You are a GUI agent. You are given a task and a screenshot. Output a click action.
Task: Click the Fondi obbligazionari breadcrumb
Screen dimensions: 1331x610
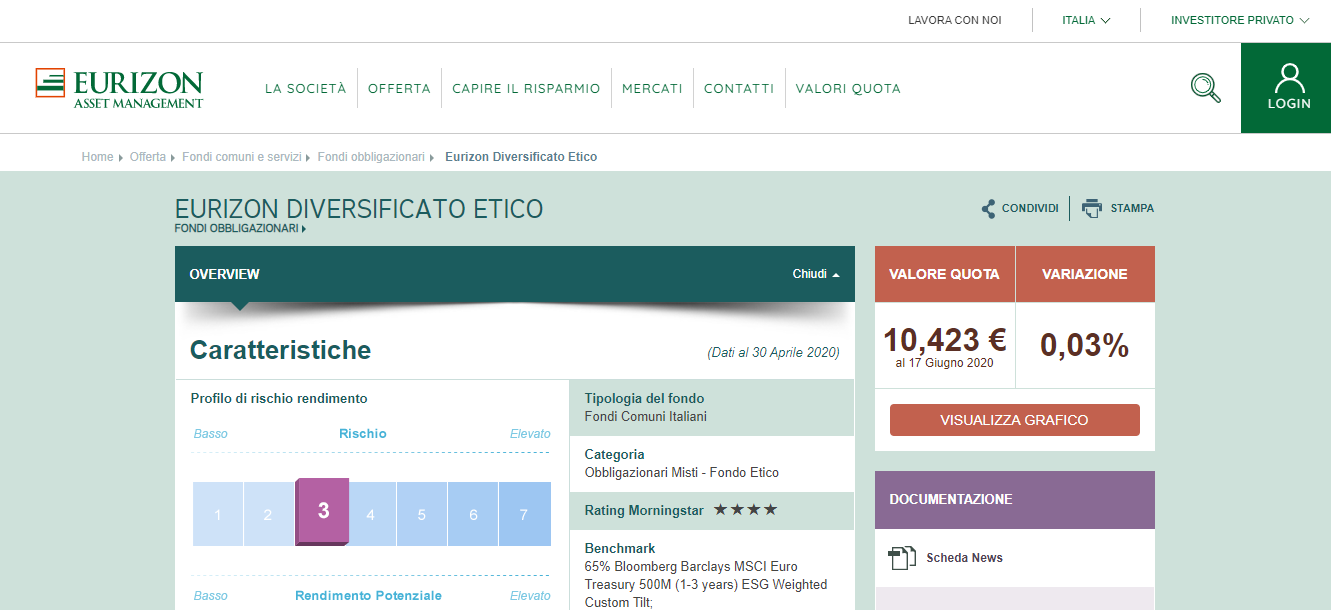coord(371,157)
